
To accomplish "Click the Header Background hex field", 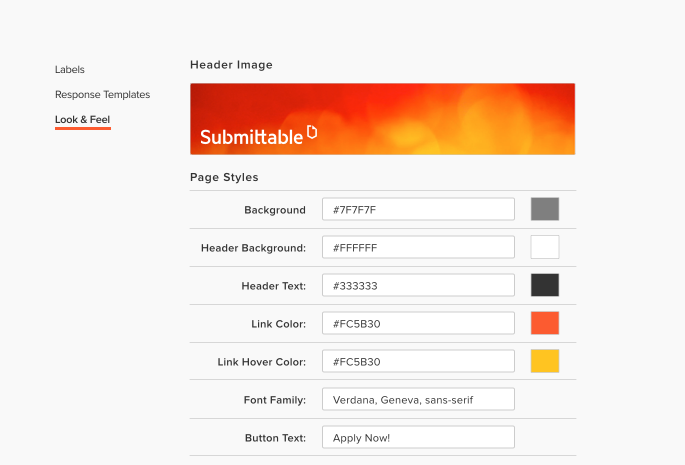I will click(418, 247).
